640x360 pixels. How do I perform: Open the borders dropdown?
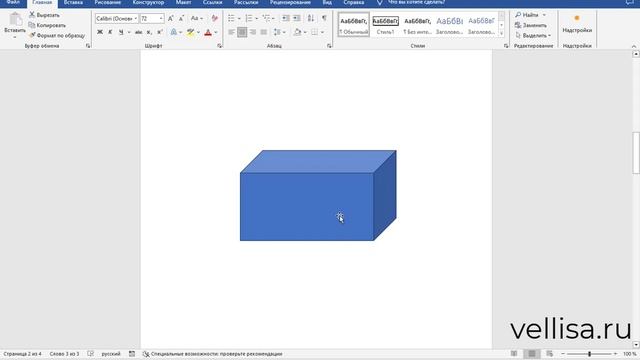(x=322, y=32)
